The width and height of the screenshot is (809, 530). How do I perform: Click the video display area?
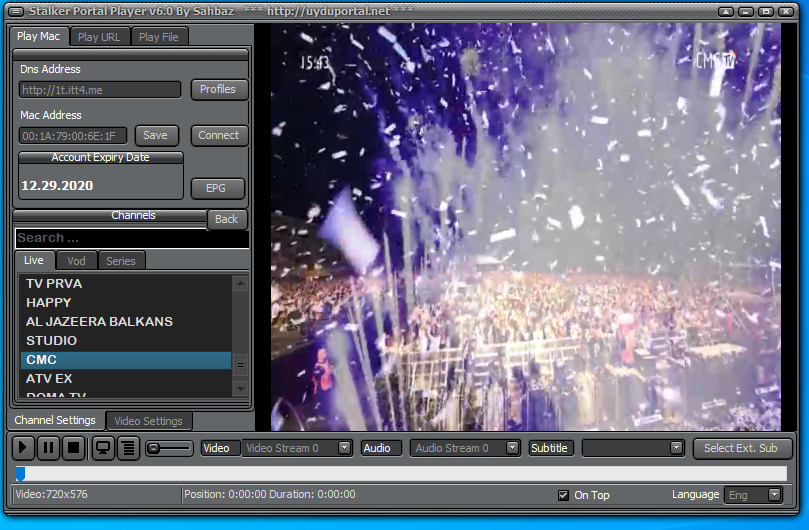click(526, 227)
